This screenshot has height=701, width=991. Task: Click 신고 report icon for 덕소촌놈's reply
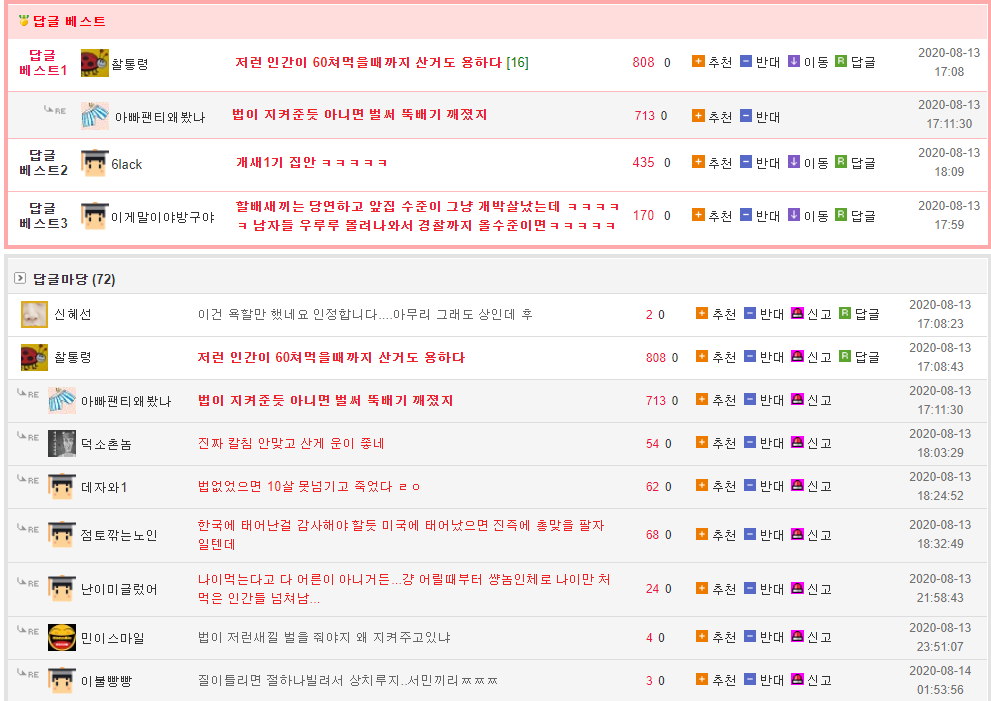[x=797, y=443]
